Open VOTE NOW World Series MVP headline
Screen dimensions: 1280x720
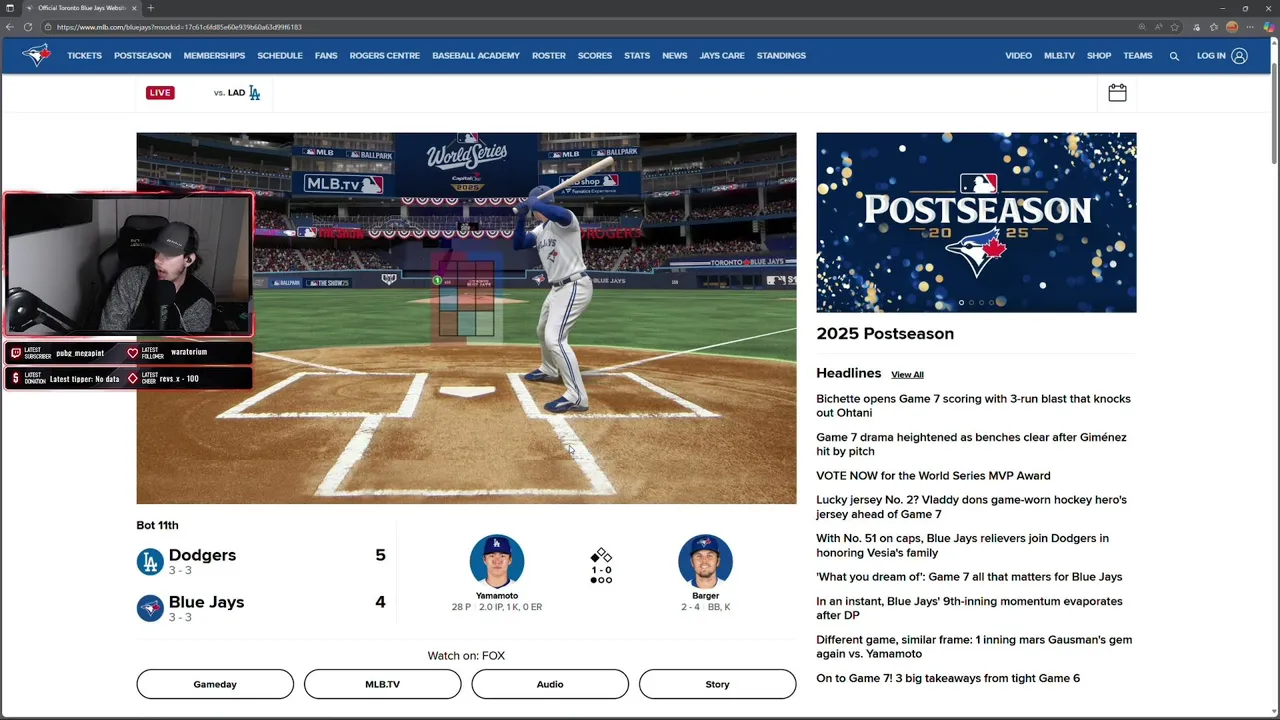click(933, 476)
